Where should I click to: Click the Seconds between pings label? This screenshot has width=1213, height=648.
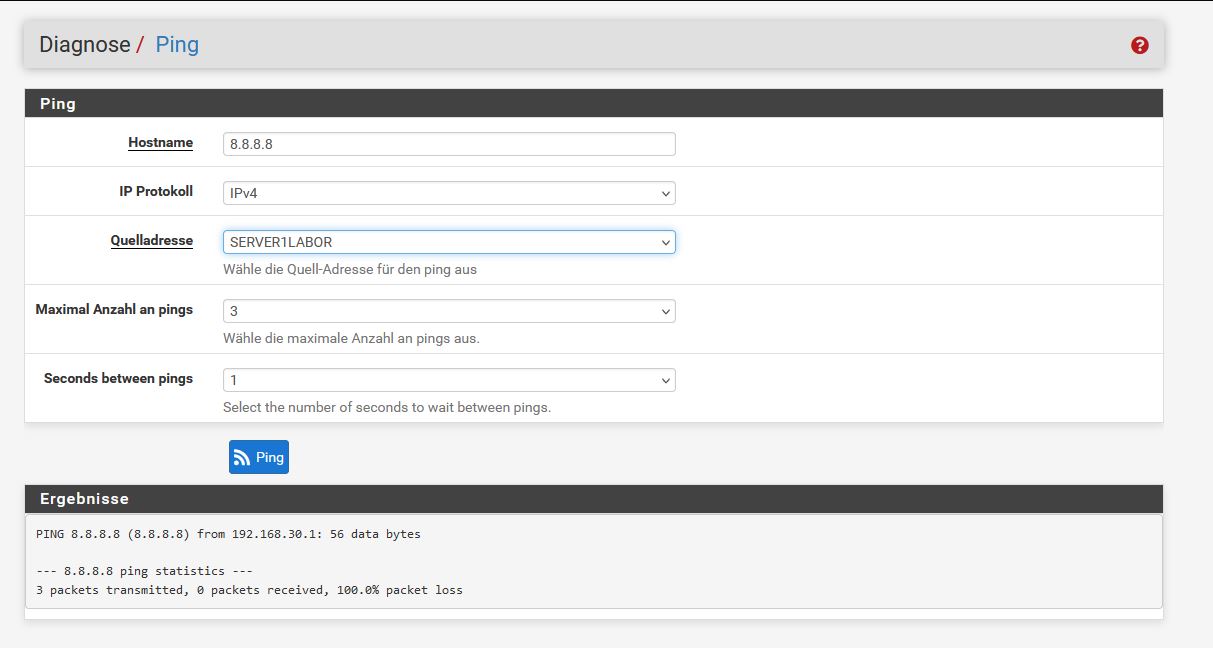[118, 378]
